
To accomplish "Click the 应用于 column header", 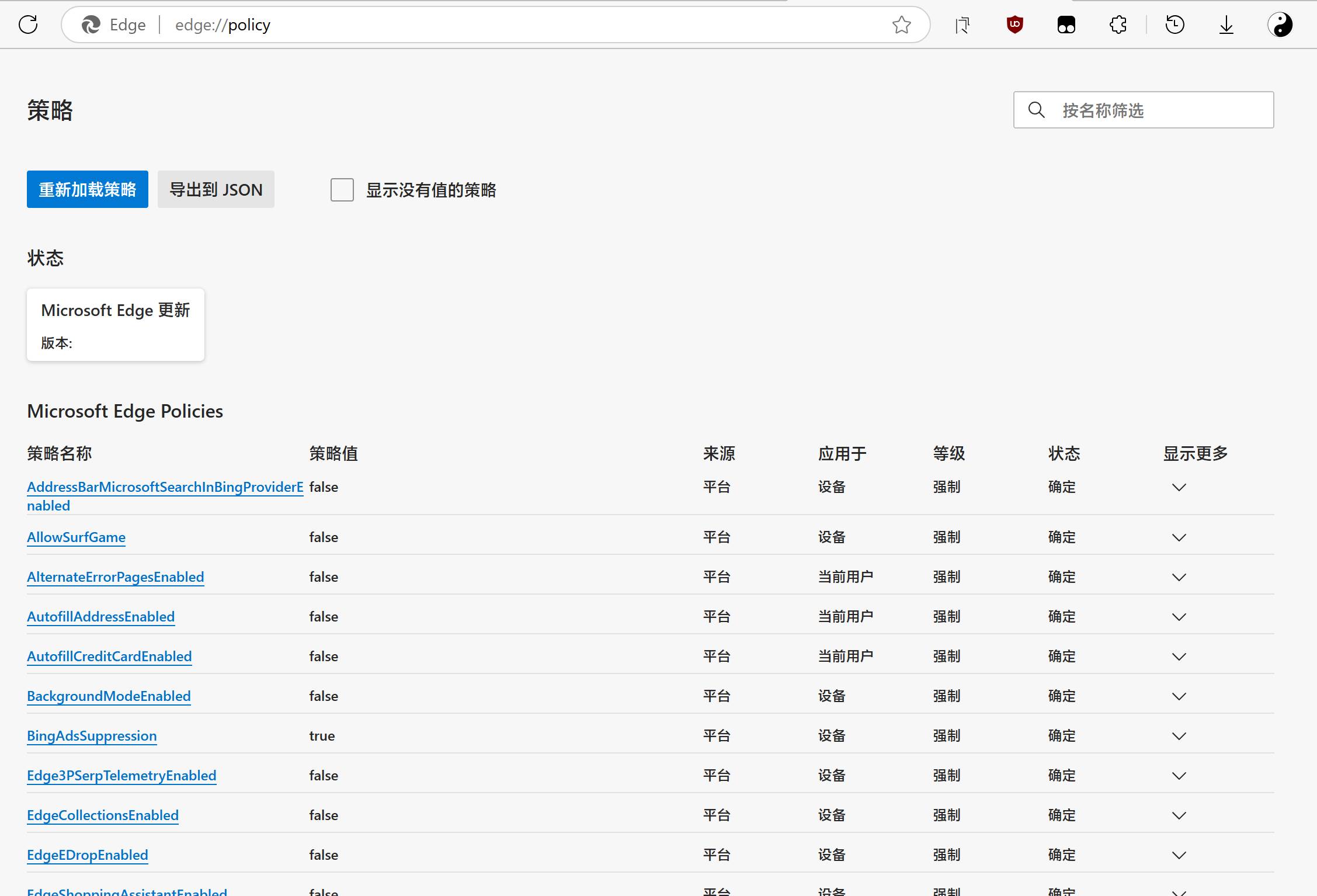I will [x=842, y=453].
